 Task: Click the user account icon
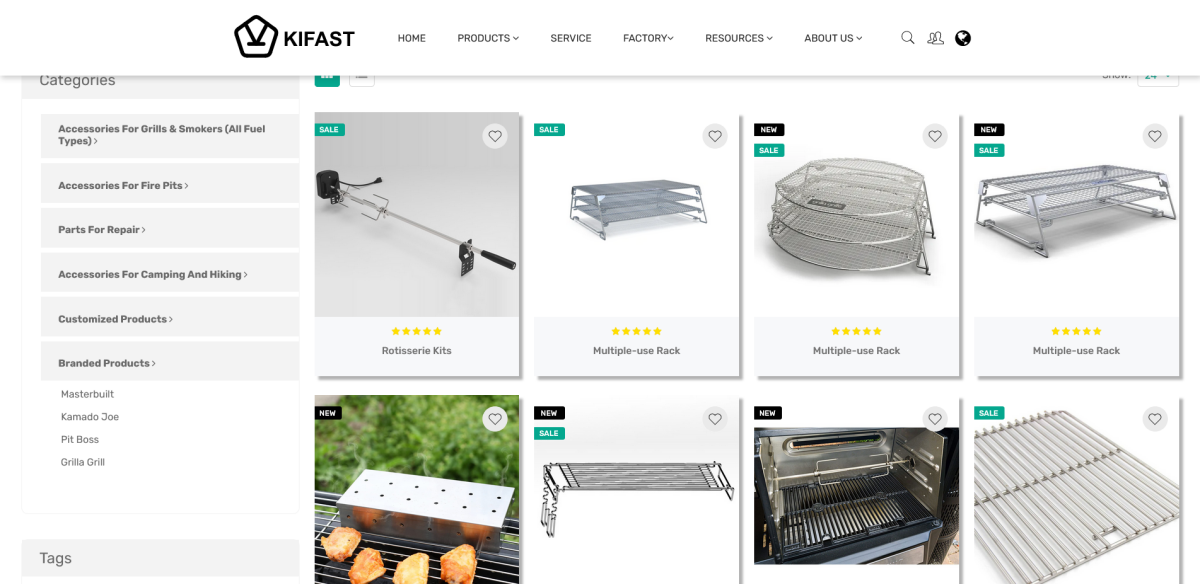pos(935,38)
